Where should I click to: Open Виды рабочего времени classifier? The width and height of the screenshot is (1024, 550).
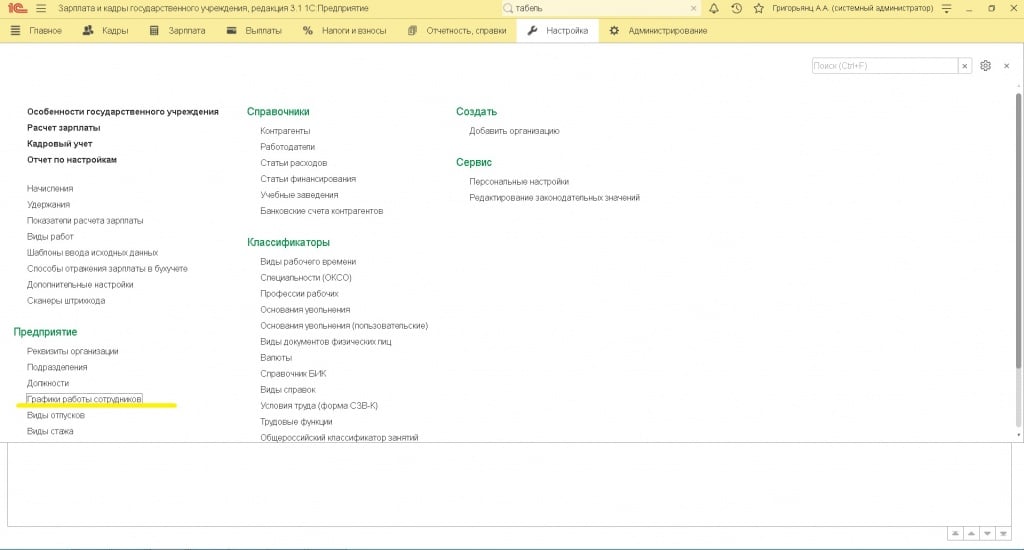point(308,262)
